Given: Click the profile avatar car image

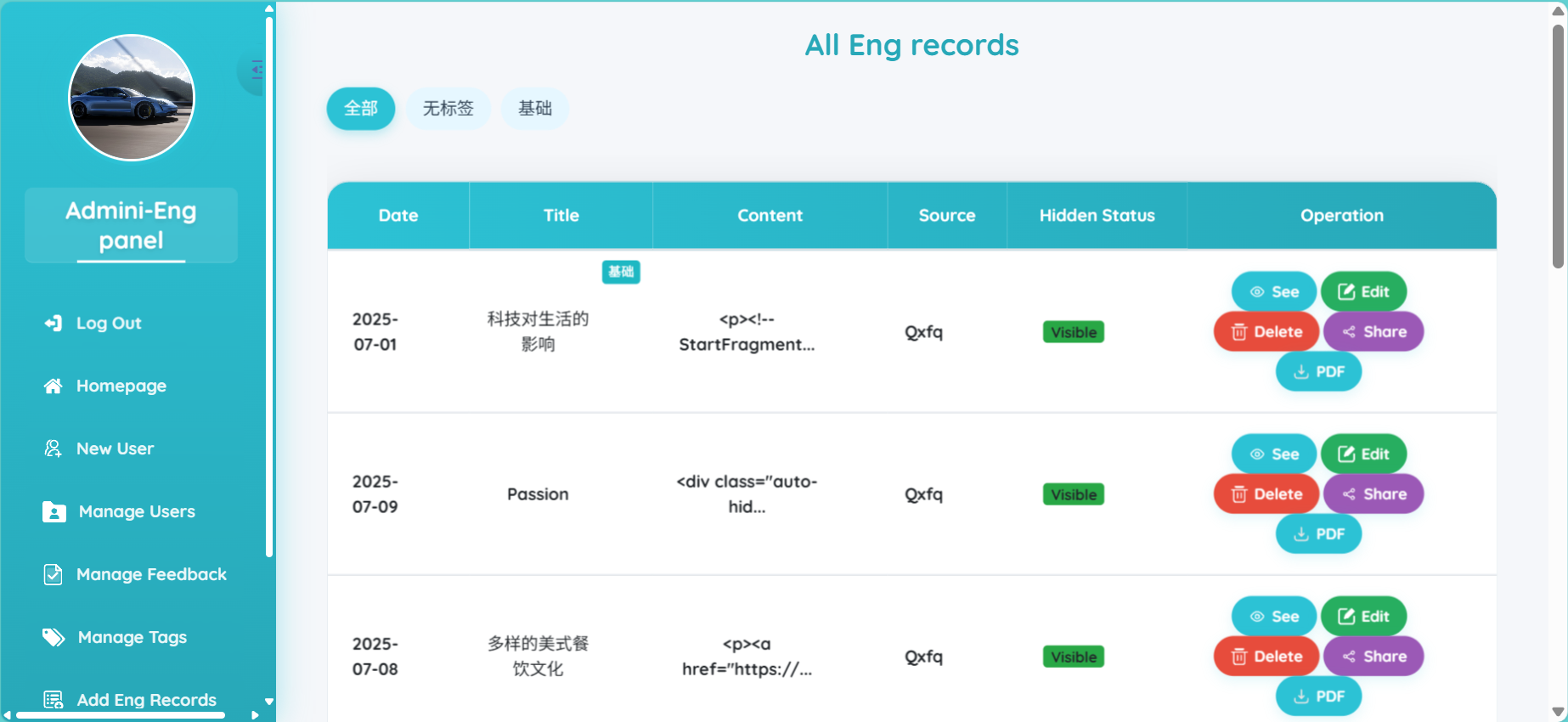Looking at the screenshot, I should point(132,98).
